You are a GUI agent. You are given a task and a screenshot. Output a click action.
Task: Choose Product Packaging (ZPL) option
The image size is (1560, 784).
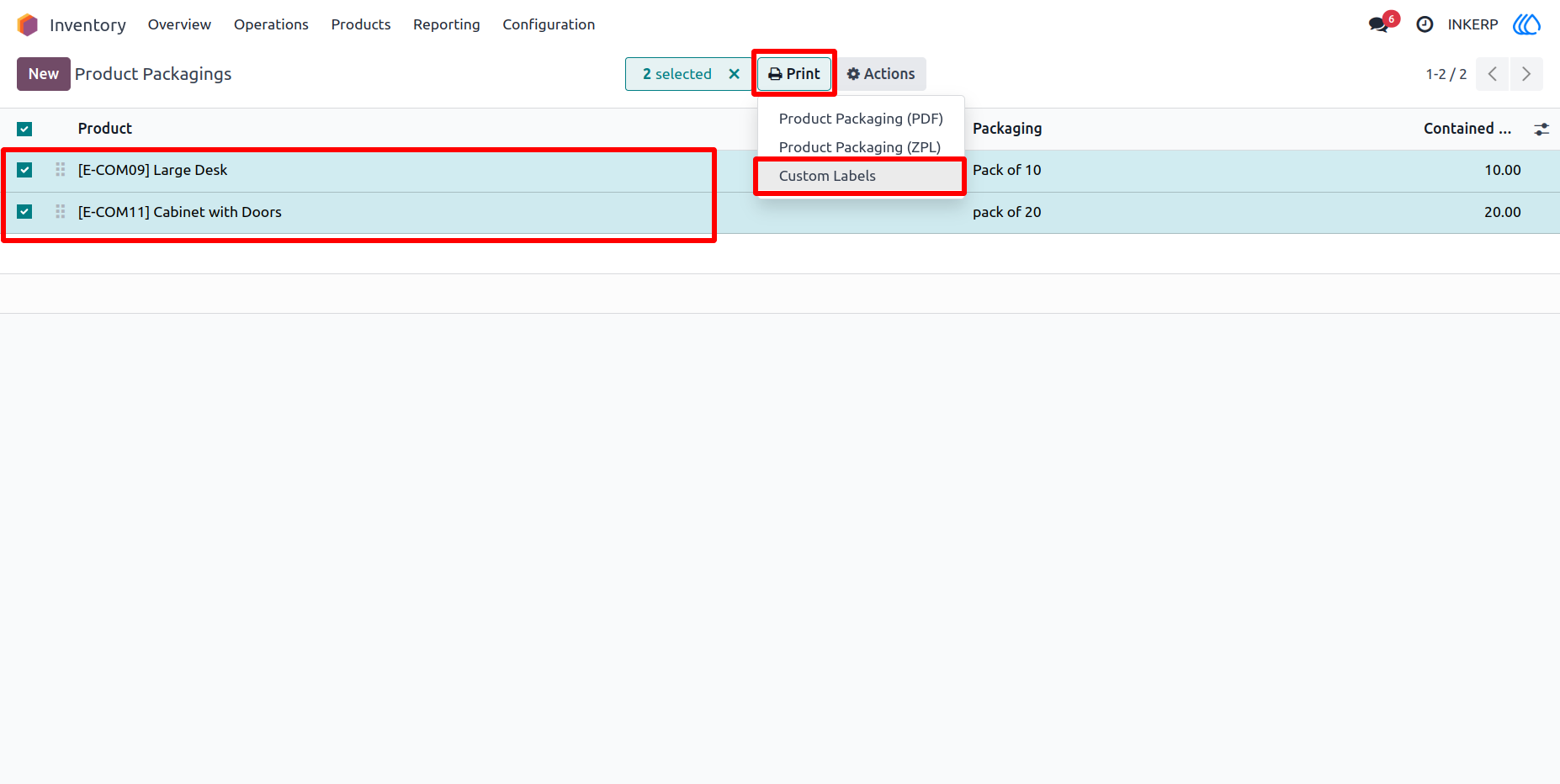point(860,147)
